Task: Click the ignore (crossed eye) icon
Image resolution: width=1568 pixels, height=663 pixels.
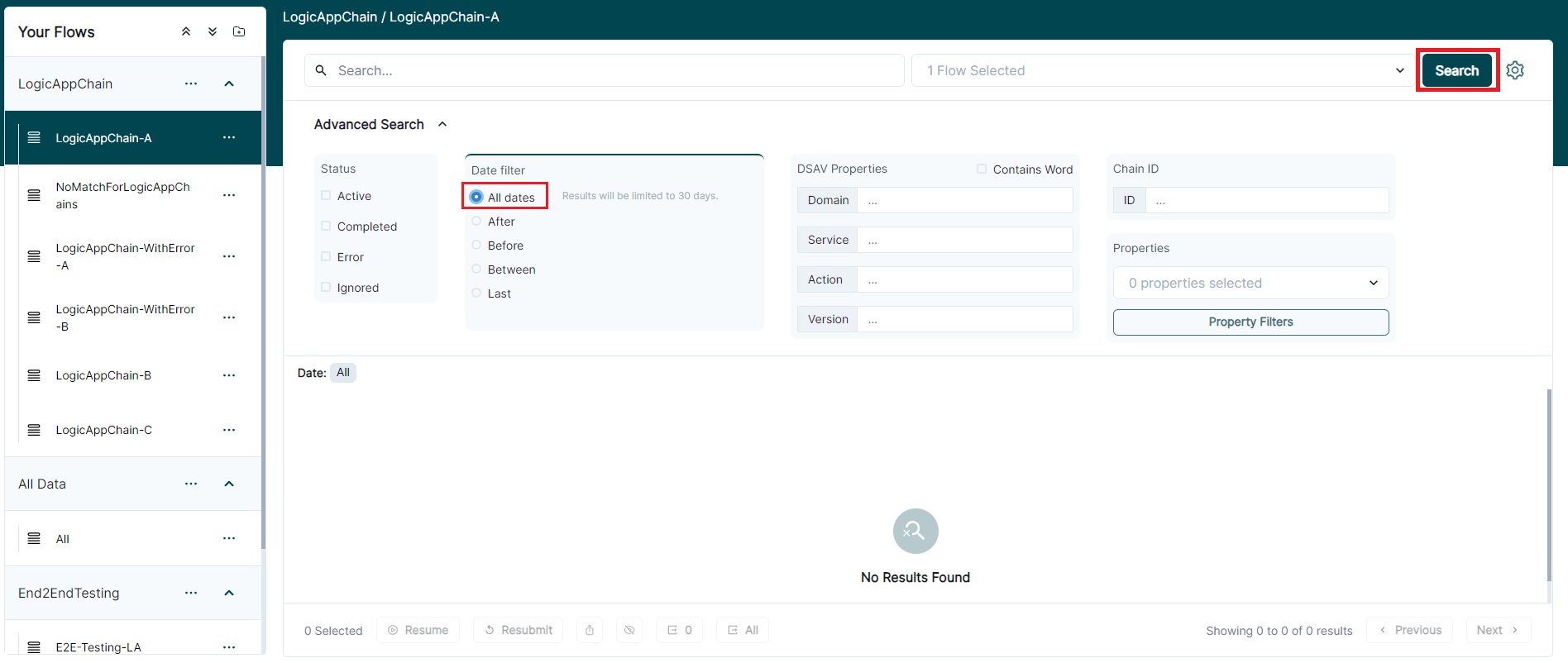Action: click(629, 630)
